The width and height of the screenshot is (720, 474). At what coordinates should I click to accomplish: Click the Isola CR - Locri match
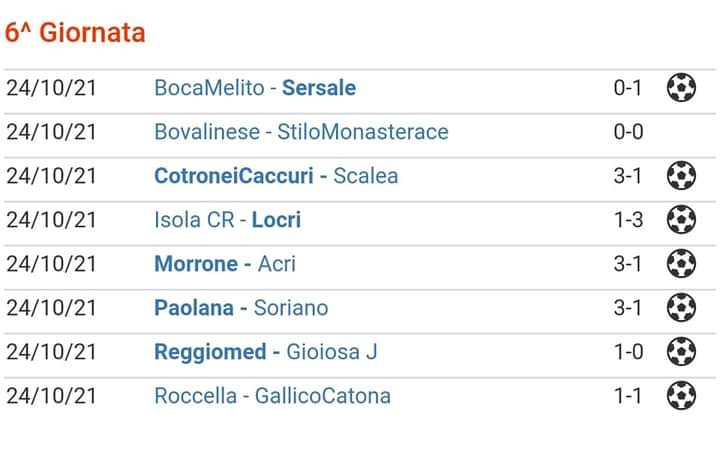(227, 220)
